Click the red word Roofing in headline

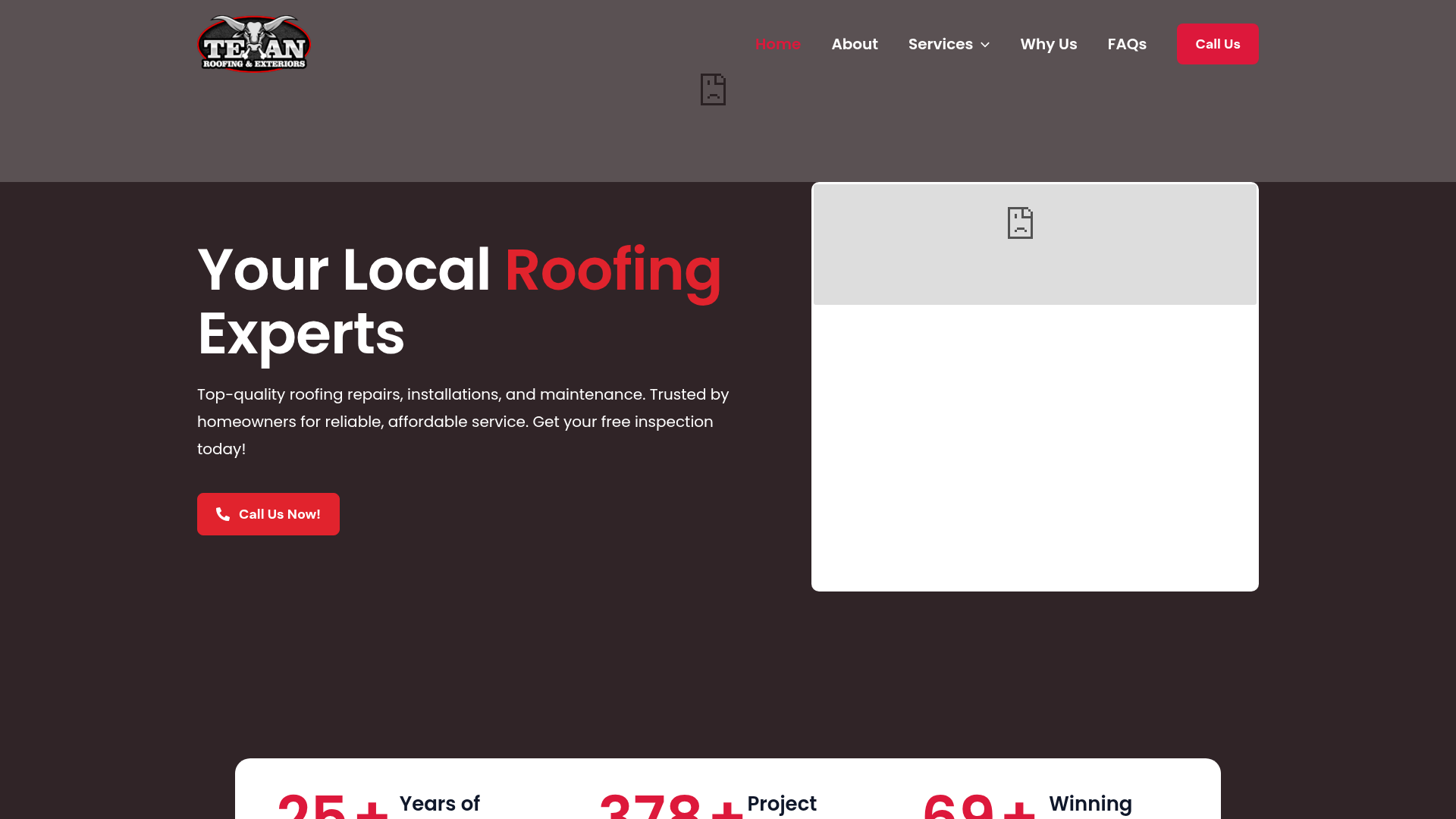coord(613,271)
